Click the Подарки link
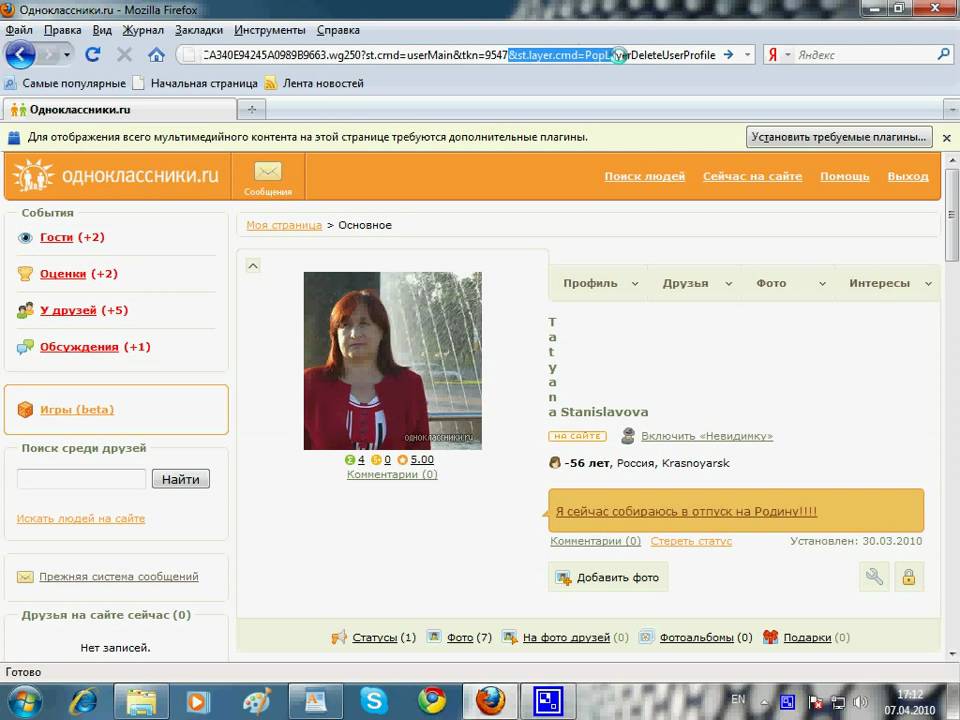Image resolution: width=960 pixels, height=720 pixels. [x=807, y=637]
